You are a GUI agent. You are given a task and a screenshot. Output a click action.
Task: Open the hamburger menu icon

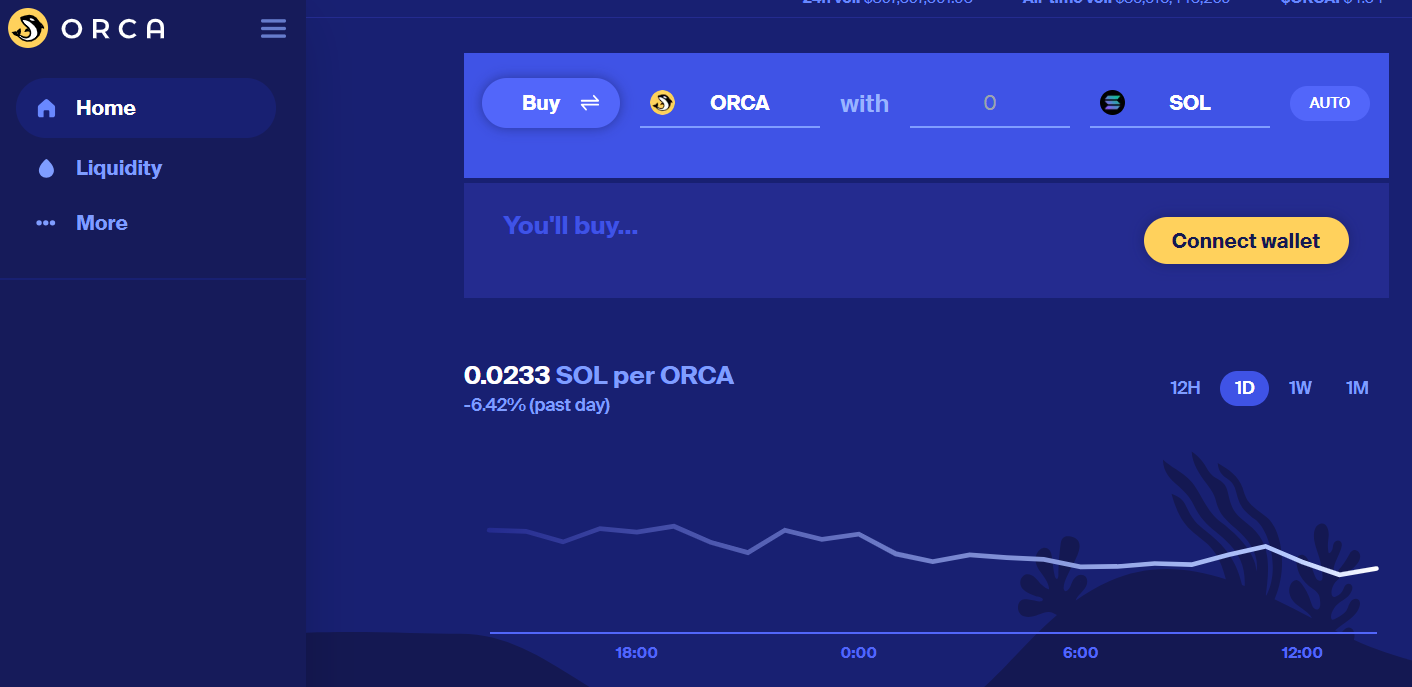pyautogui.click(x=273, y=28)
